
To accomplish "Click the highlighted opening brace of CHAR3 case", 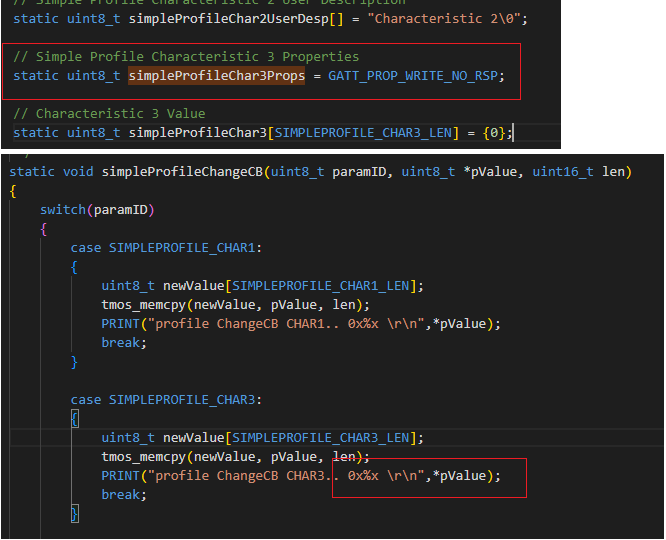I will point(75,418).
